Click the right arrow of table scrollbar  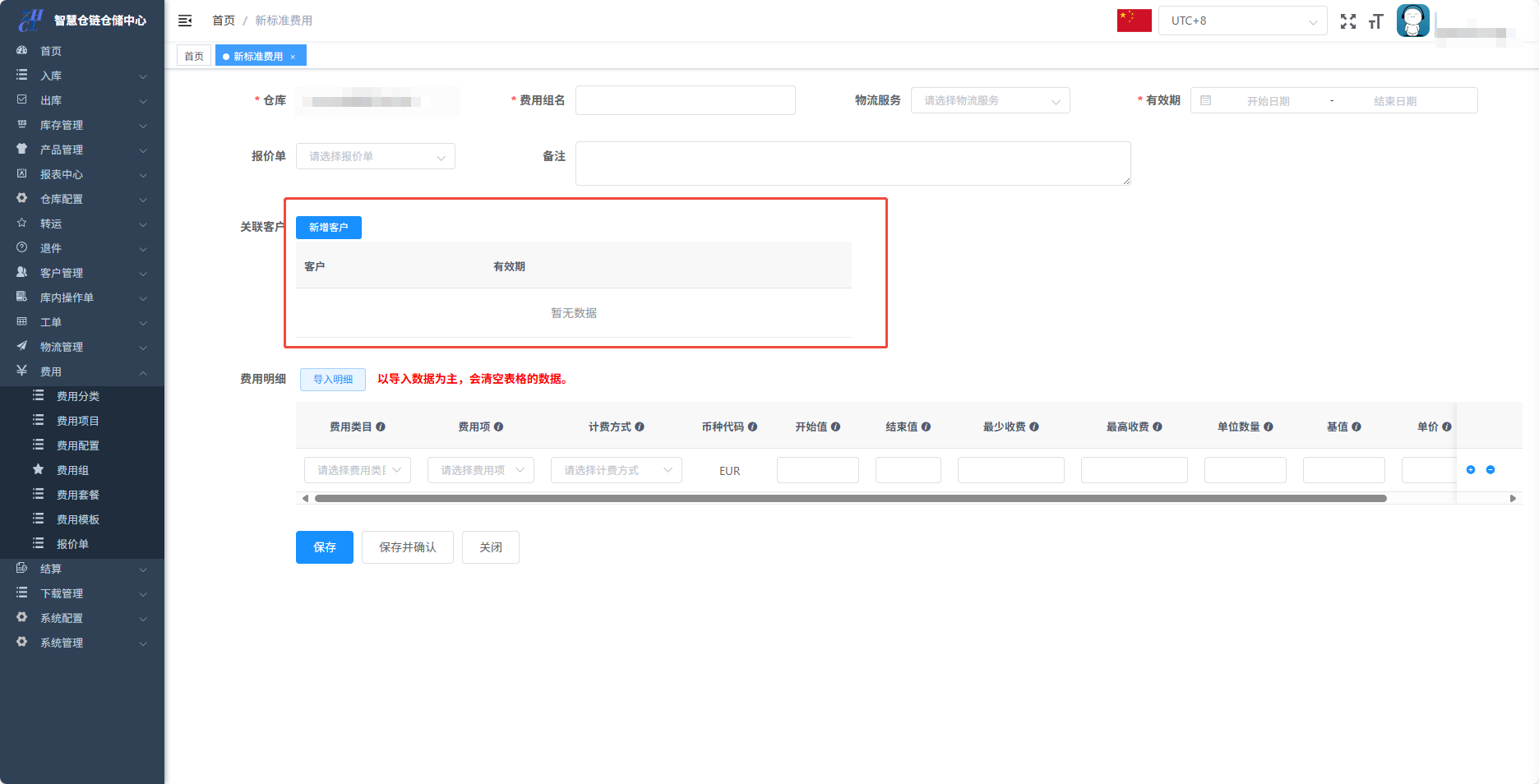point(1513,498)
